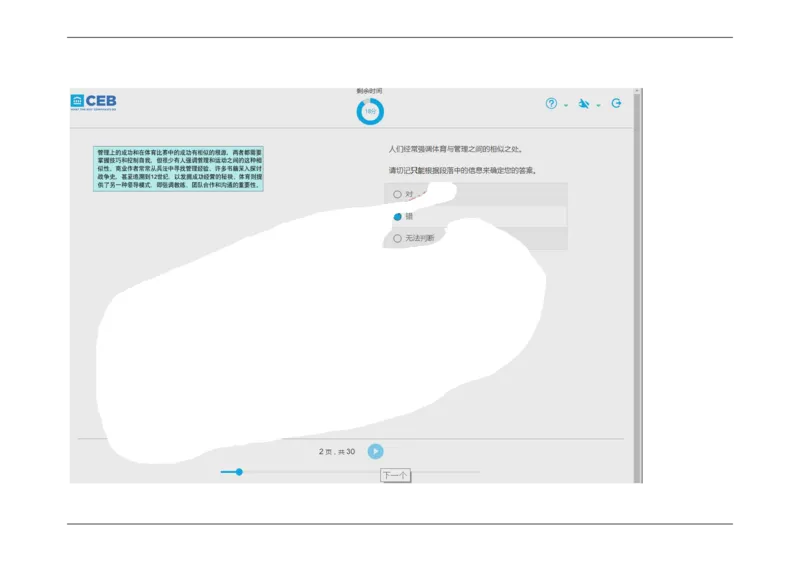Click the highlighted reading passage box
The image size is (800, 566).
178,169
